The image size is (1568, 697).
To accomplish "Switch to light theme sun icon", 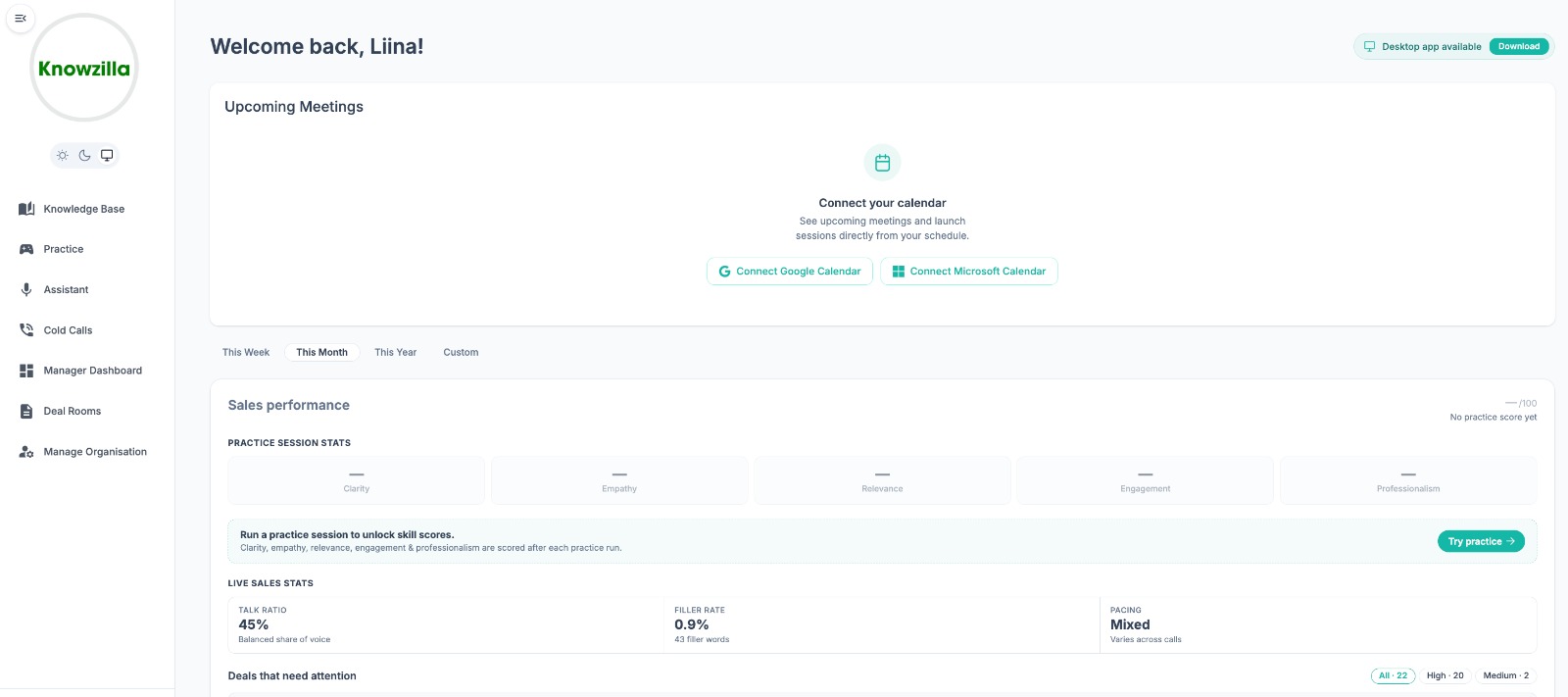I will point(63,155).
